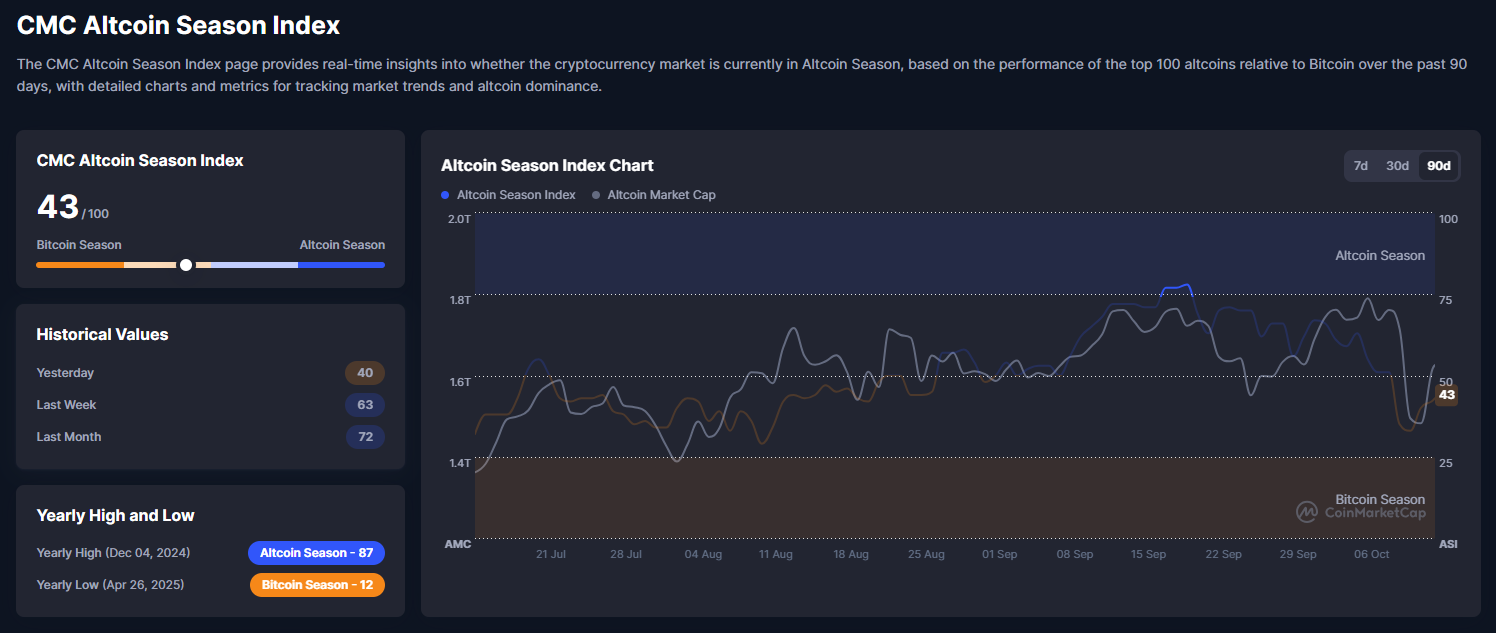Click the 43 current value chart badge

(1446, 395)
